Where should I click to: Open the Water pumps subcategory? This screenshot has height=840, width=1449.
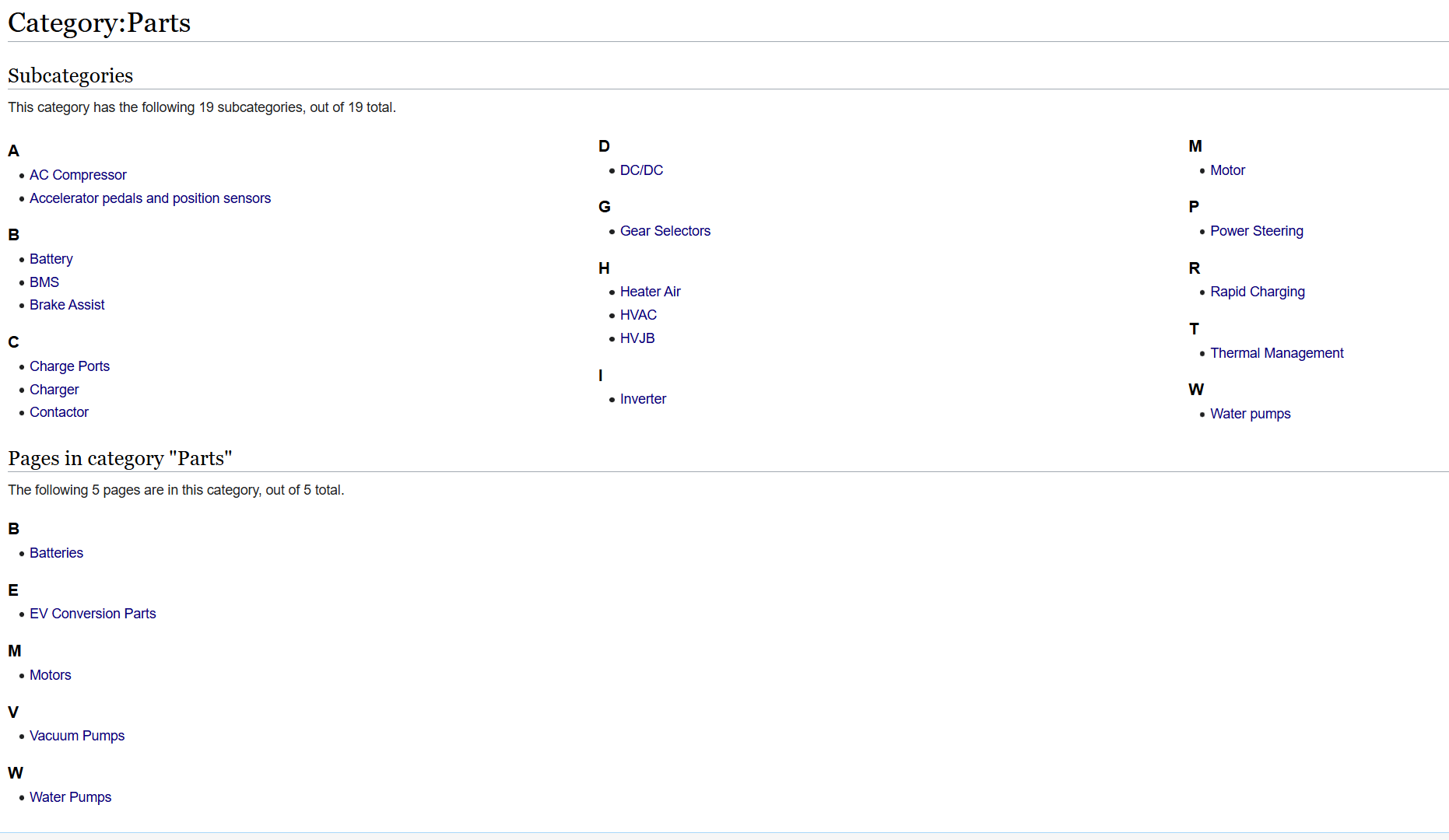(1250, 414)
